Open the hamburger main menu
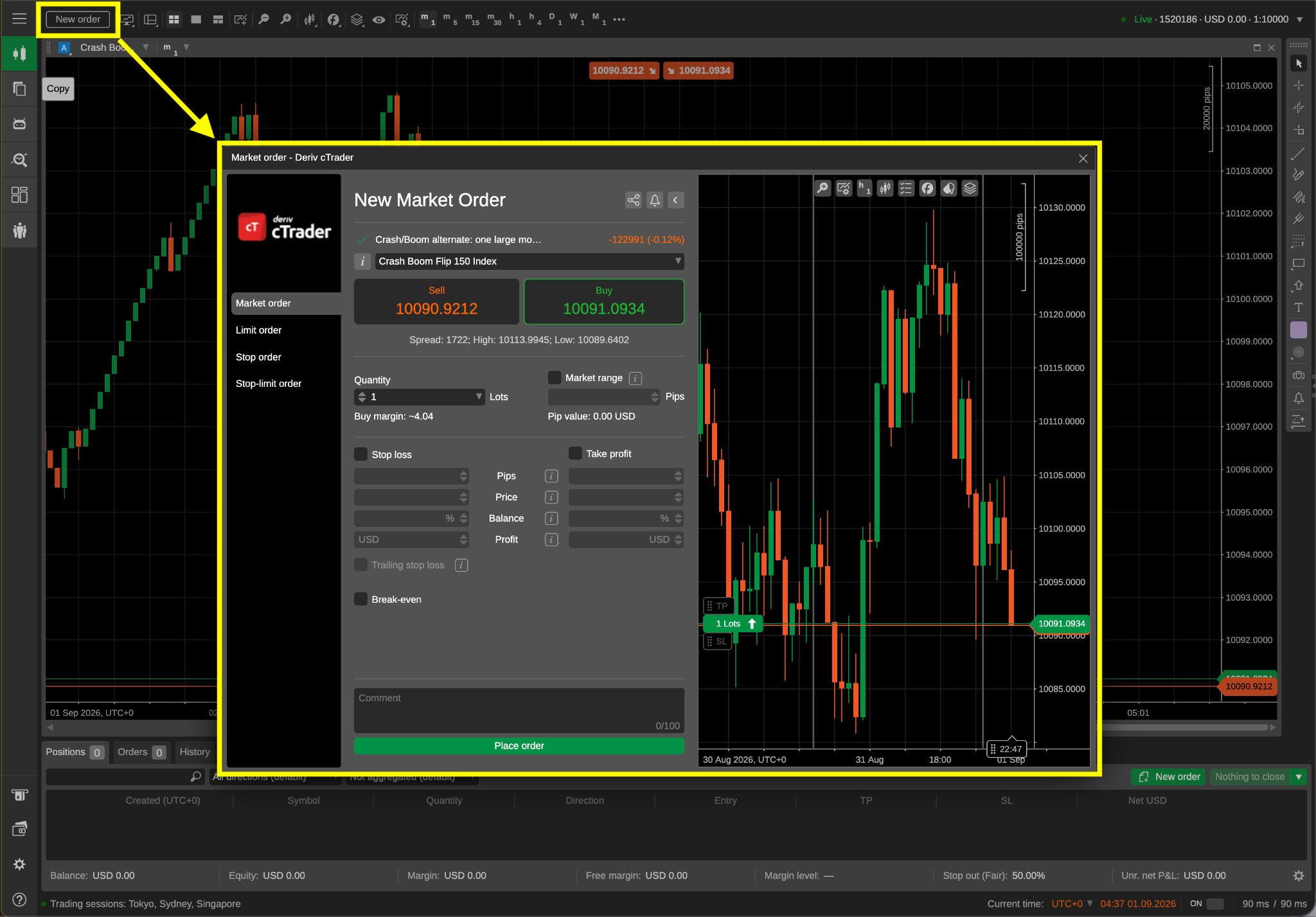Image resolution: width=1316 pixels, height=917 pixels. tap(19, 19)
